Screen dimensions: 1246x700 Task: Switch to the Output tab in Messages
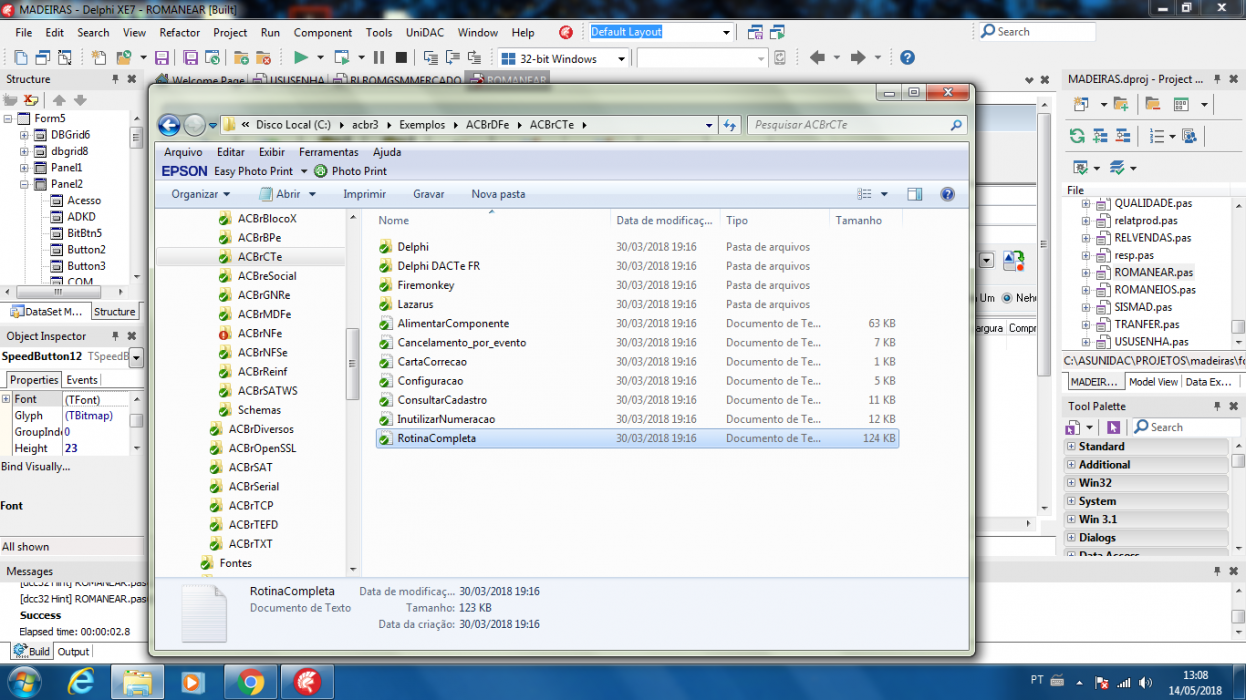click(73, 651)
